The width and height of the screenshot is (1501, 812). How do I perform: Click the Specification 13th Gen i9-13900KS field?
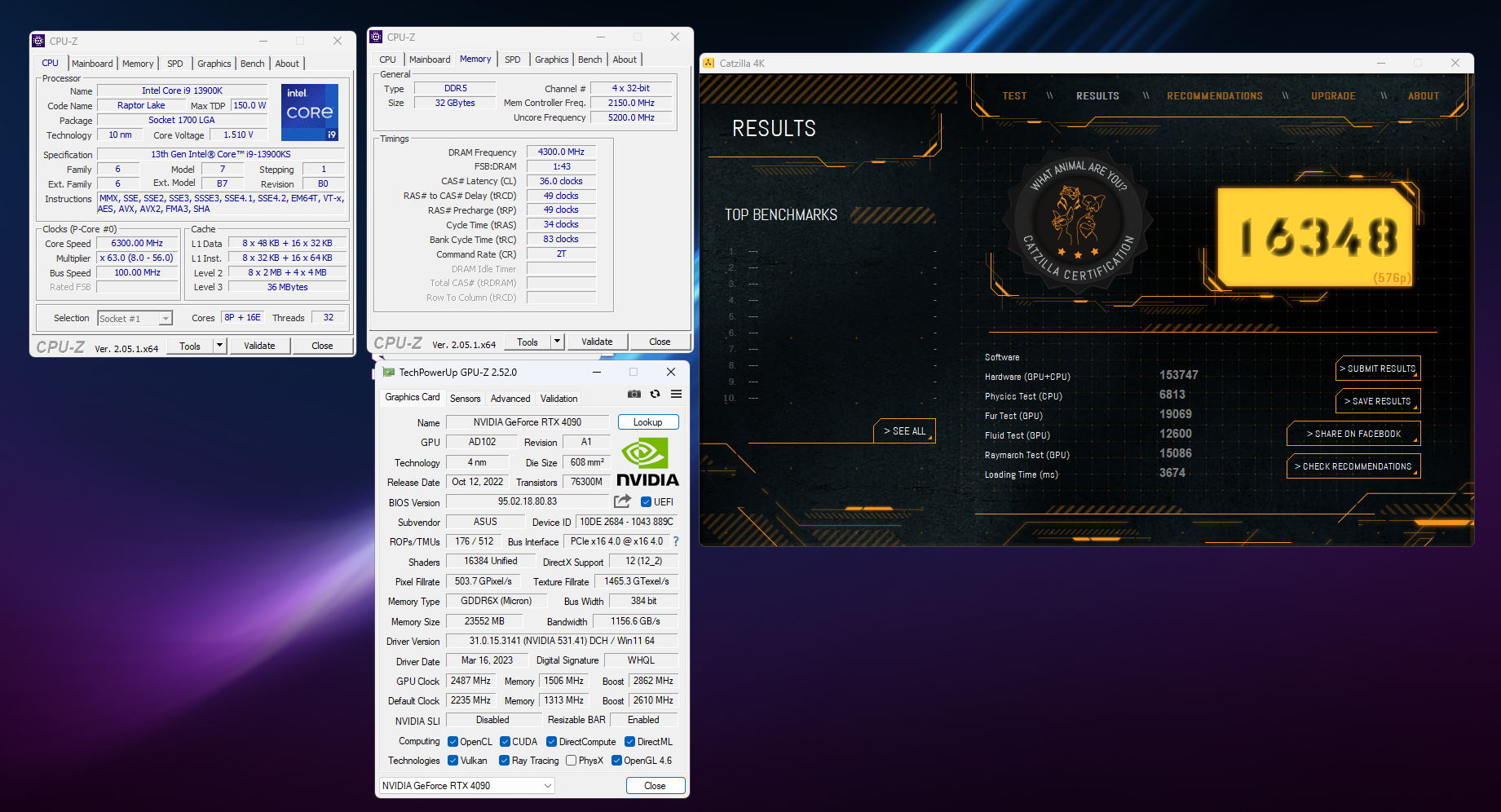click(221, 154)
